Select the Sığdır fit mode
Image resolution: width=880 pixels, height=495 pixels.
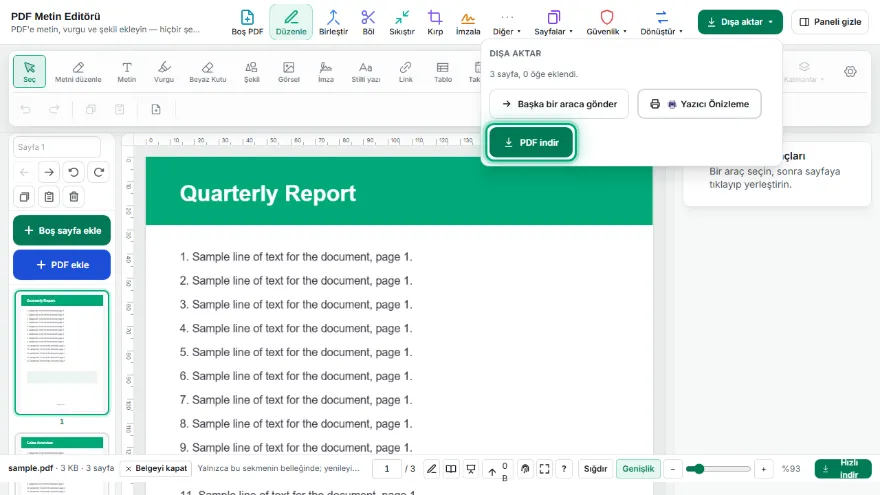[x=595, y=469]
